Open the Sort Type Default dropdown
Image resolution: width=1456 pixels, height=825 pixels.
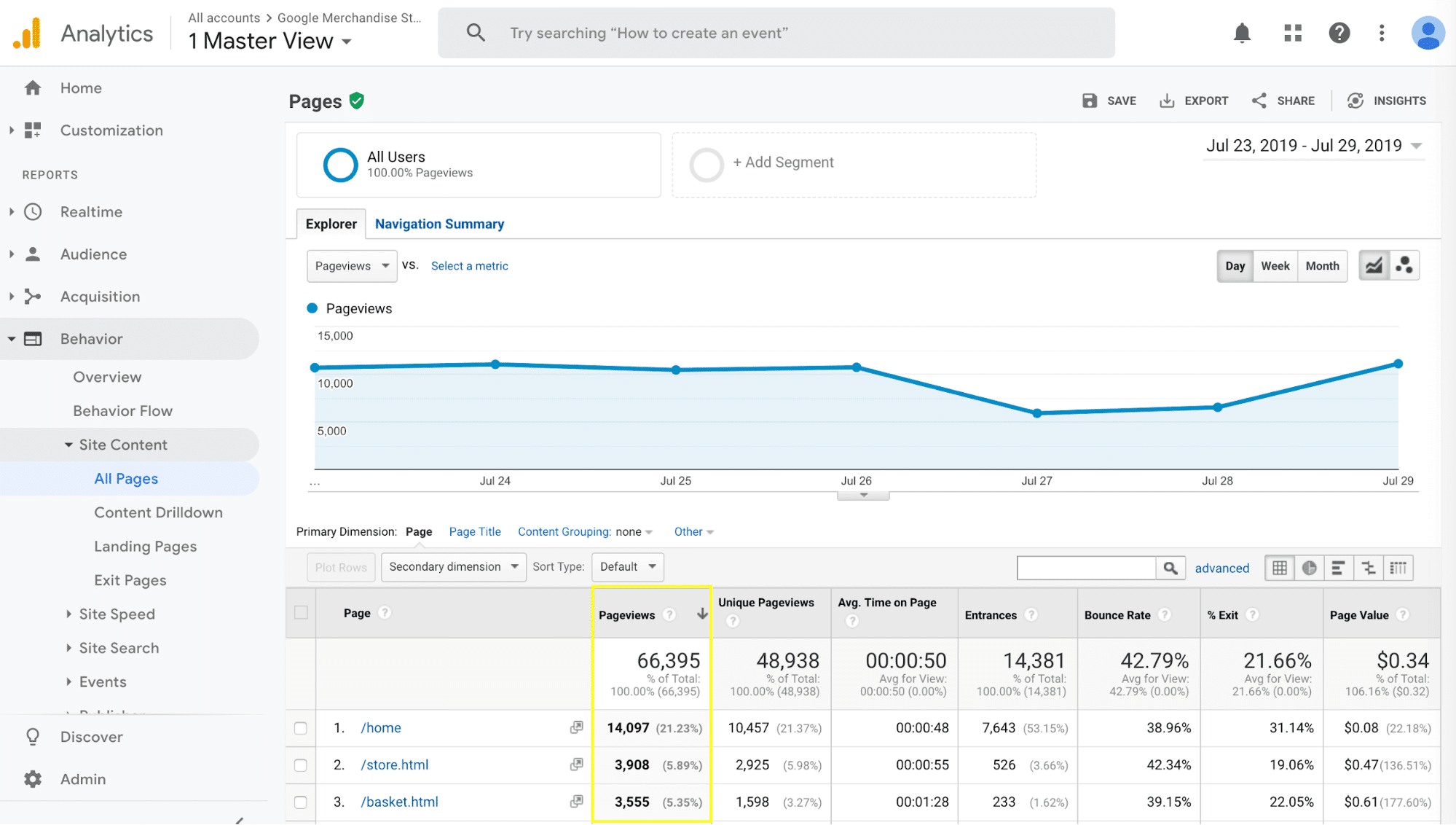pos(628,567)
